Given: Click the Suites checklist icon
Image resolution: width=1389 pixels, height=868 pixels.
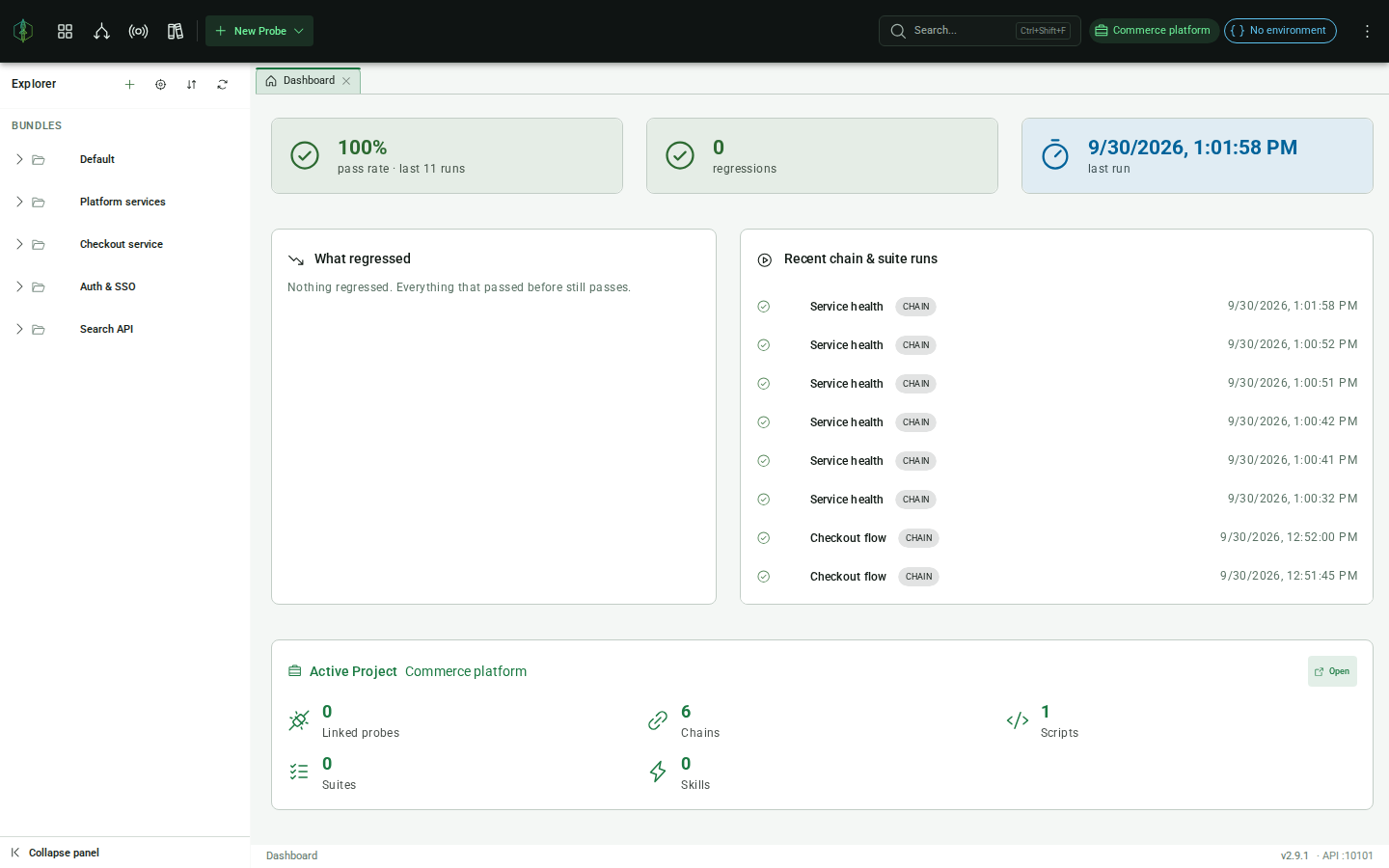Looking at the screenshot, I should tap(299, 772).
